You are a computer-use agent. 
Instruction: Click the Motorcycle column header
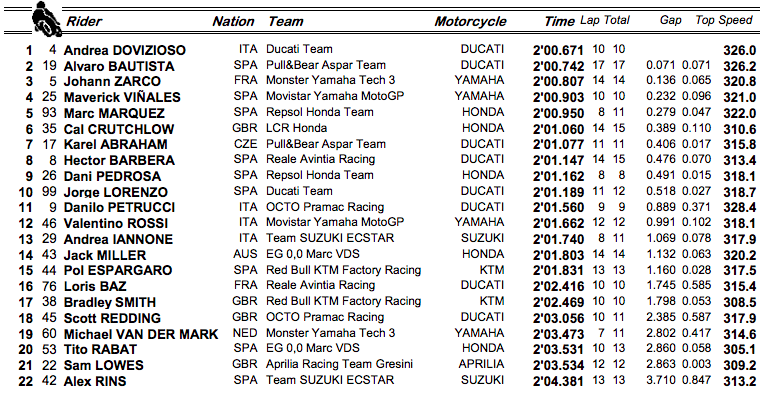click(x=470, y=22)
